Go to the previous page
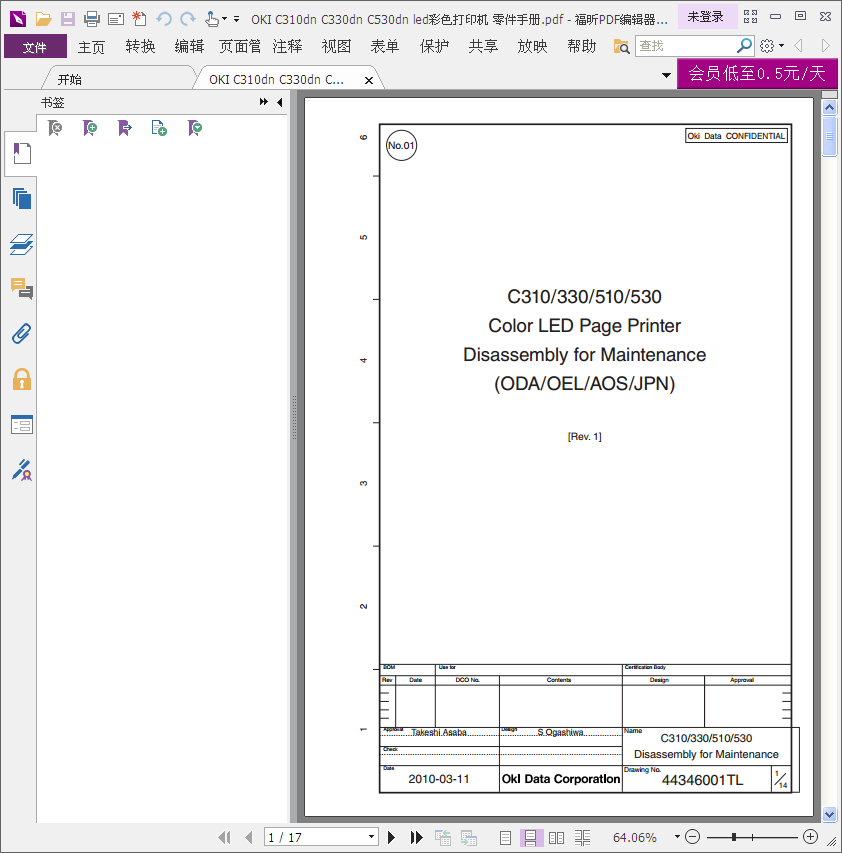842x853 pixels. coord(249,837)
